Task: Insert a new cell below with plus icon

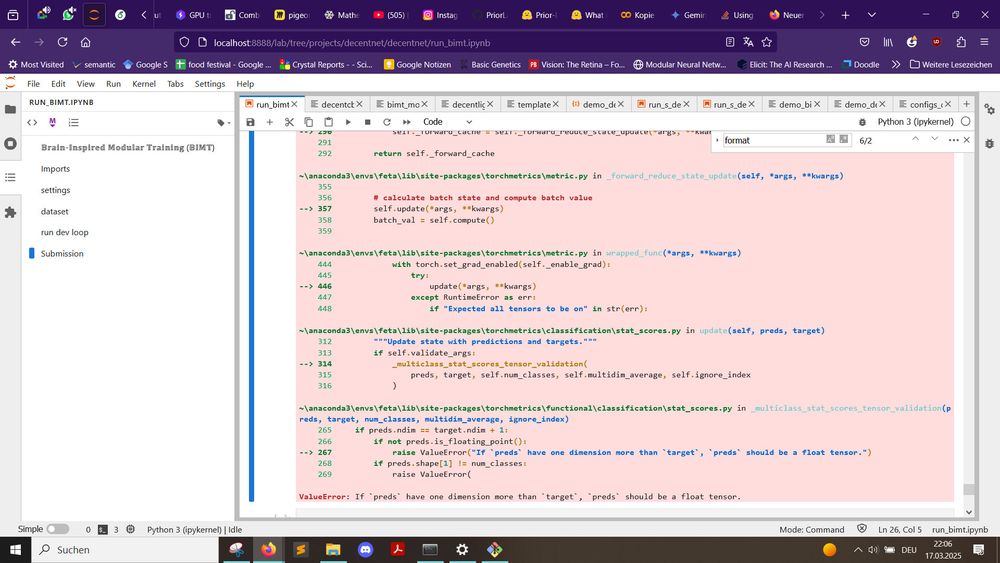Action: click(x=269, y=122)
